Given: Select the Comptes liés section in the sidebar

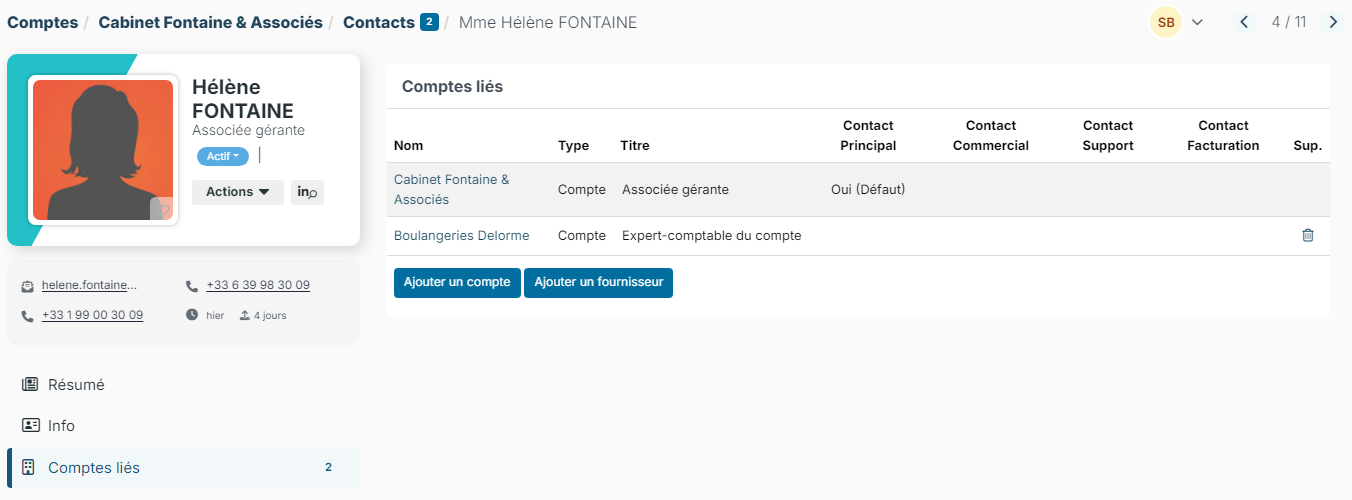Looking at the screenshot, I should (x=183, y=467).
